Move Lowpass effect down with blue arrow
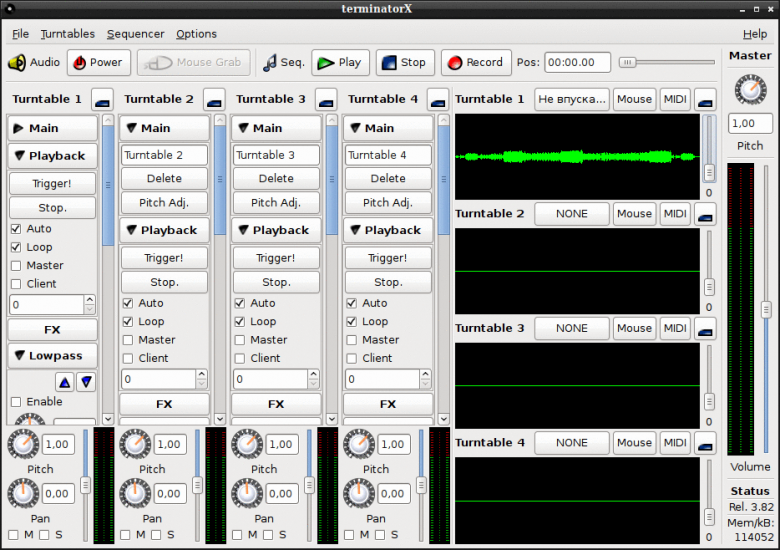This screenshot has height=550, width=780. pyautogui.click(x=86, y=382)
